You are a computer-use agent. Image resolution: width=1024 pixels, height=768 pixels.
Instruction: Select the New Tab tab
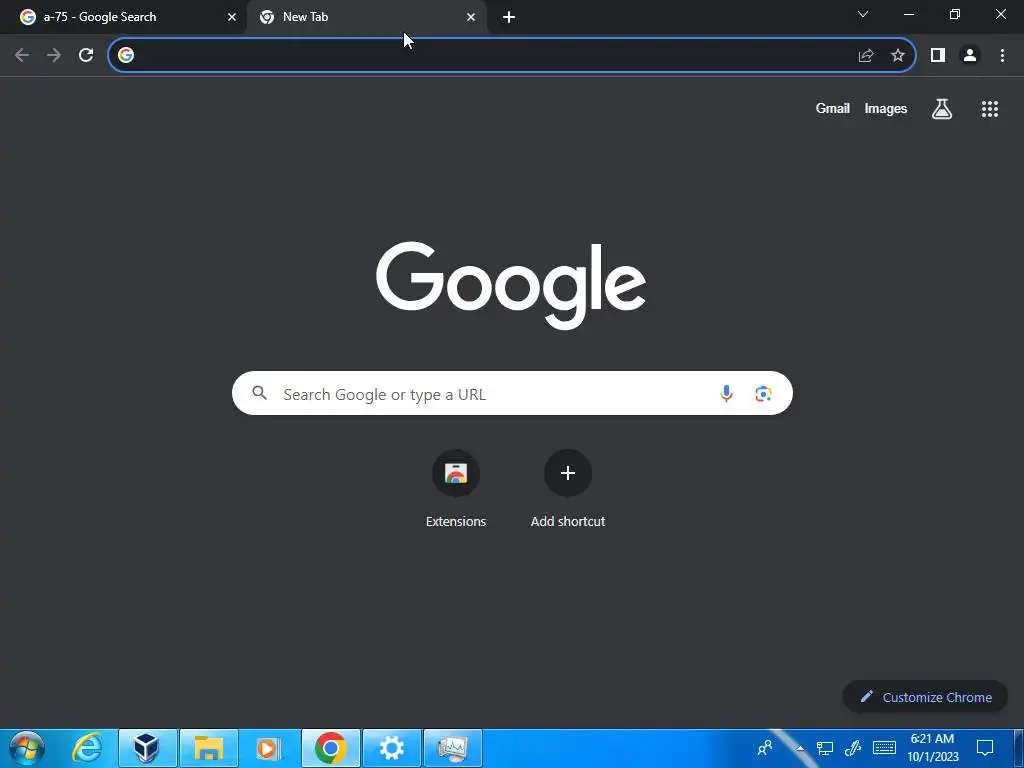coord(367,18)
